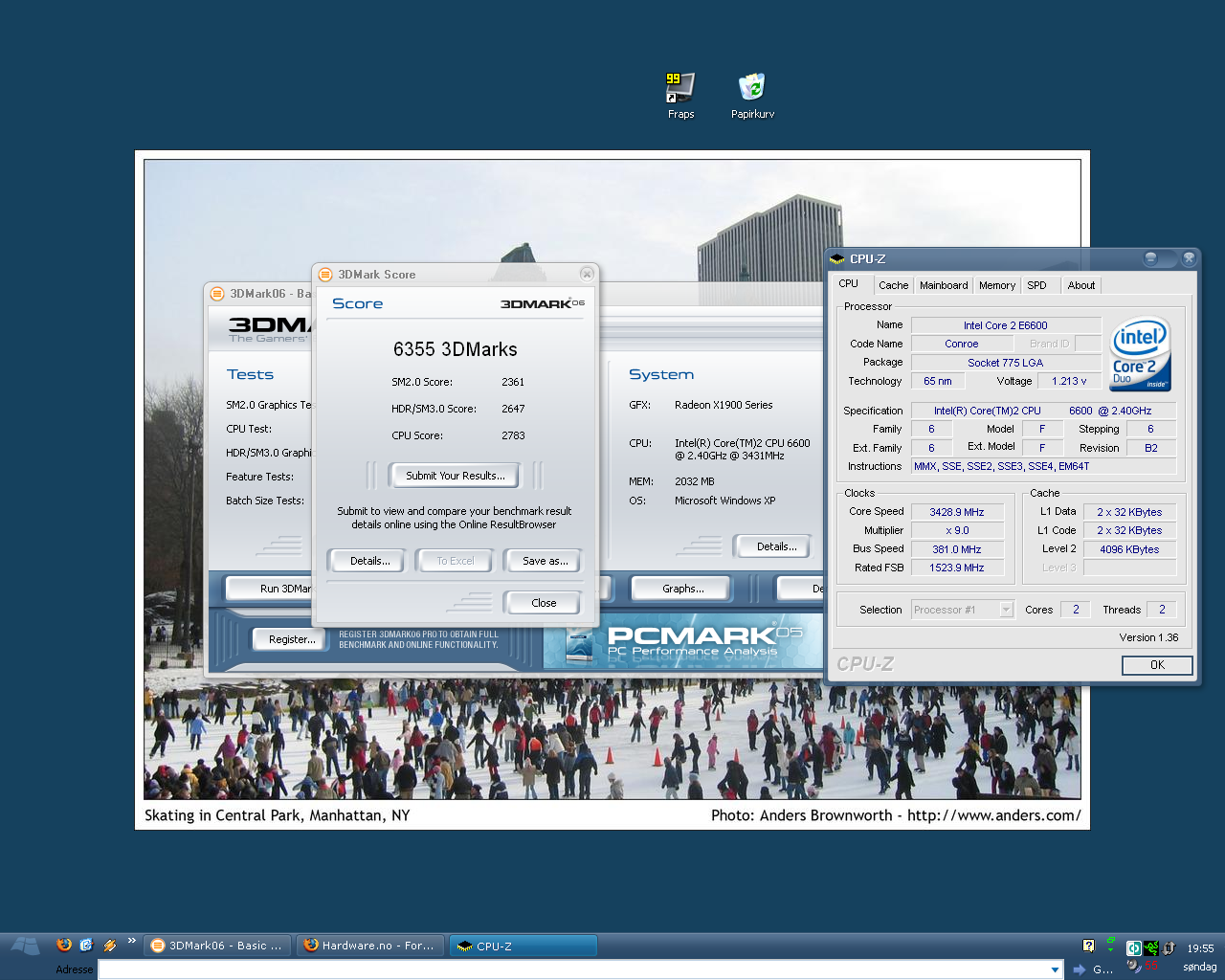Click the grey sync arrows tray icon
This screenshot has height=980, width=1225.
[1169, 947]
